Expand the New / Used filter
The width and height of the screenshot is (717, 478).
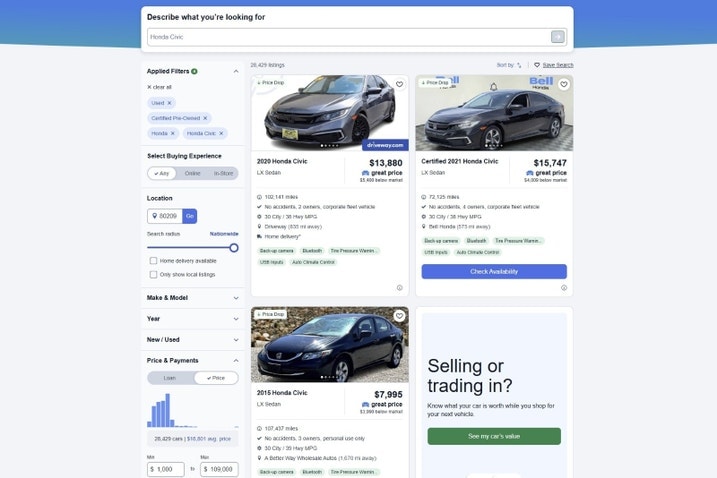point(236,340)
